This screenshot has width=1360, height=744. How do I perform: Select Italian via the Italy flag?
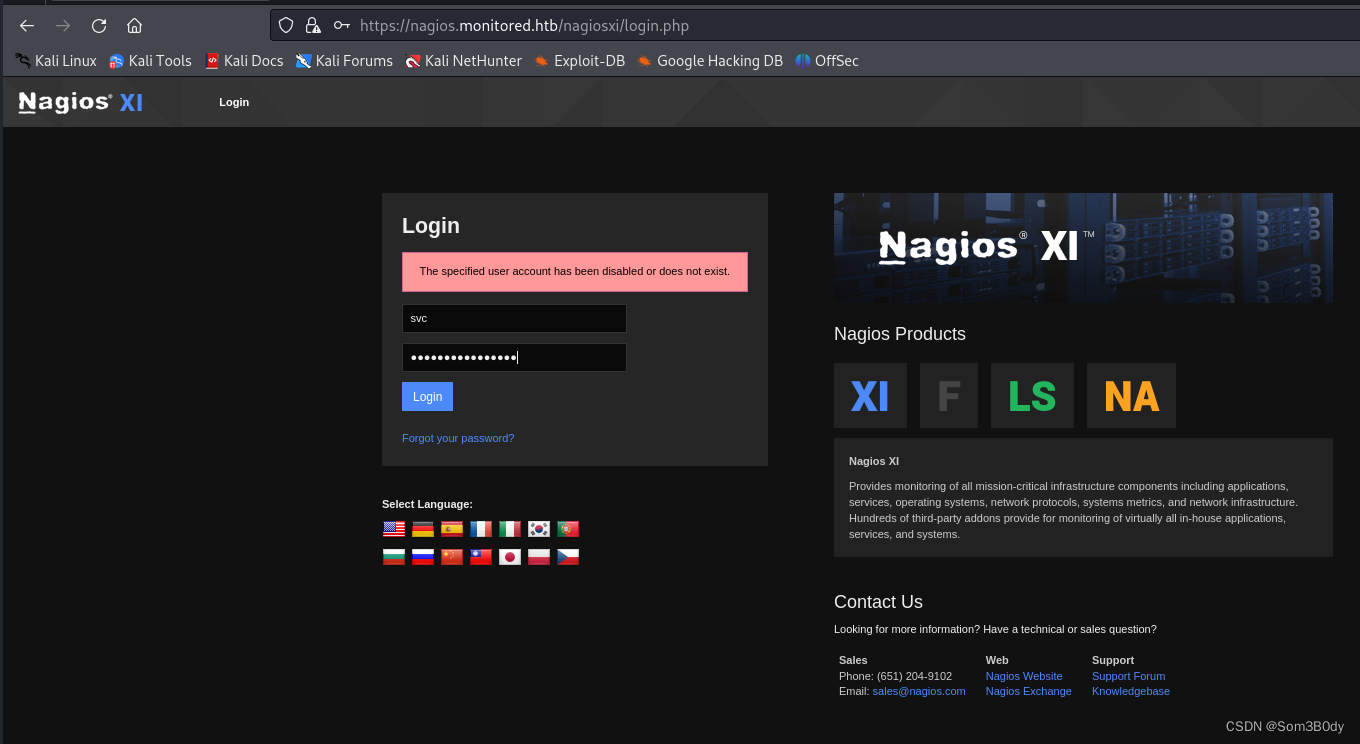(510, 529)
